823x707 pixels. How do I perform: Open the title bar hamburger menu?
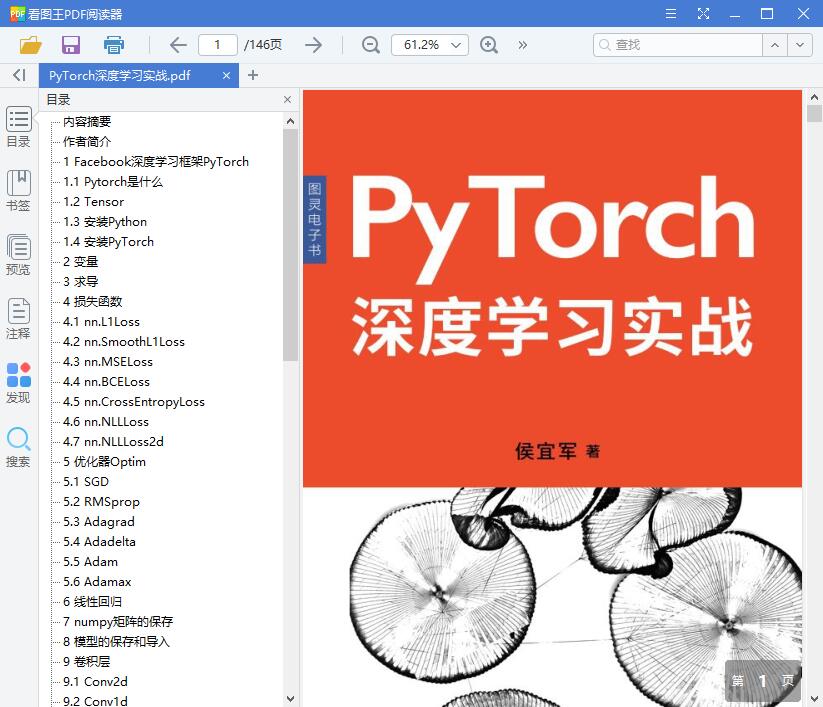[671, 14]
